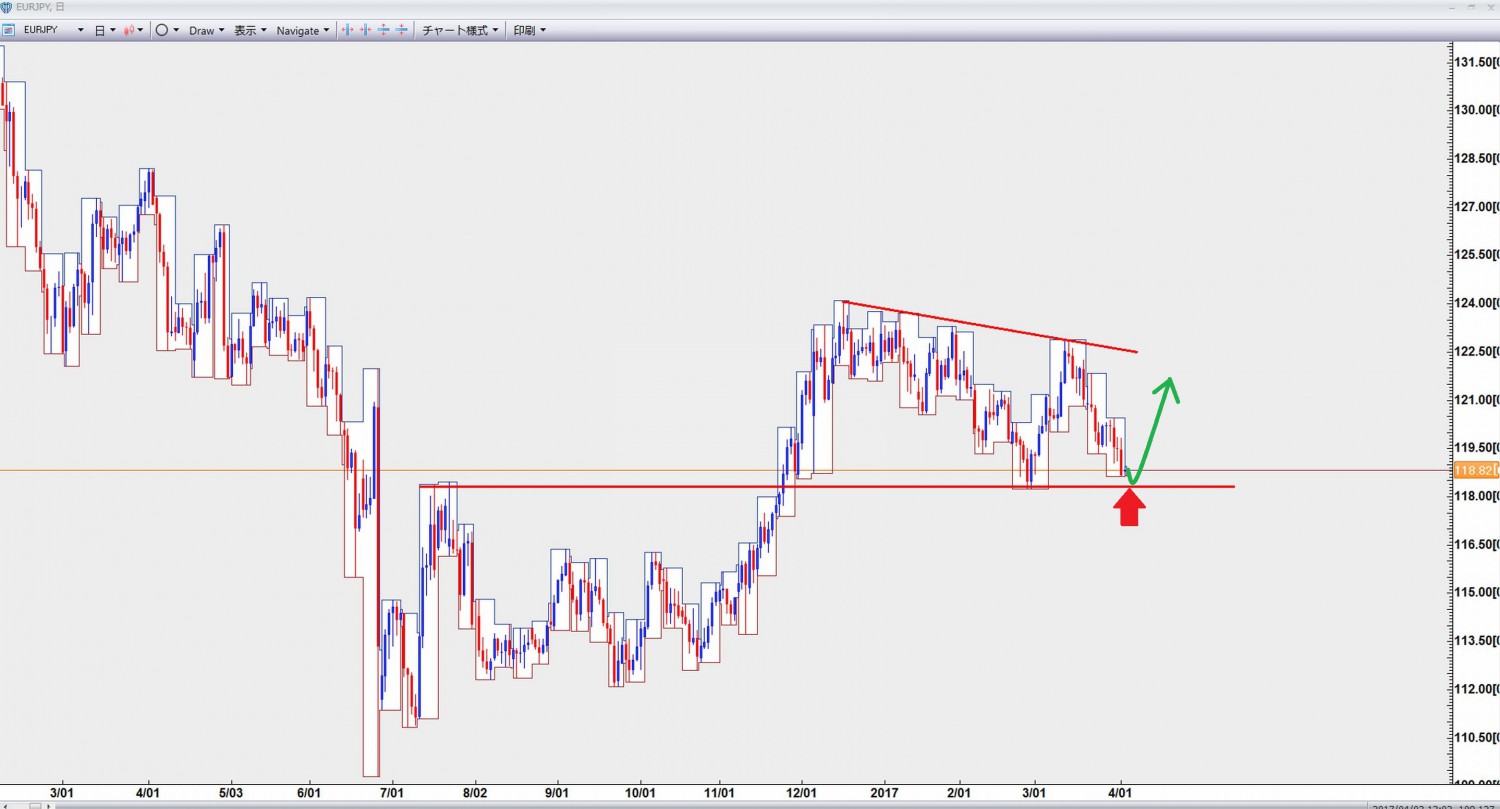The width and height of the screenshot is (1500, 809).
Task: Open the EURJPY symbol selector
Action: 53,30
